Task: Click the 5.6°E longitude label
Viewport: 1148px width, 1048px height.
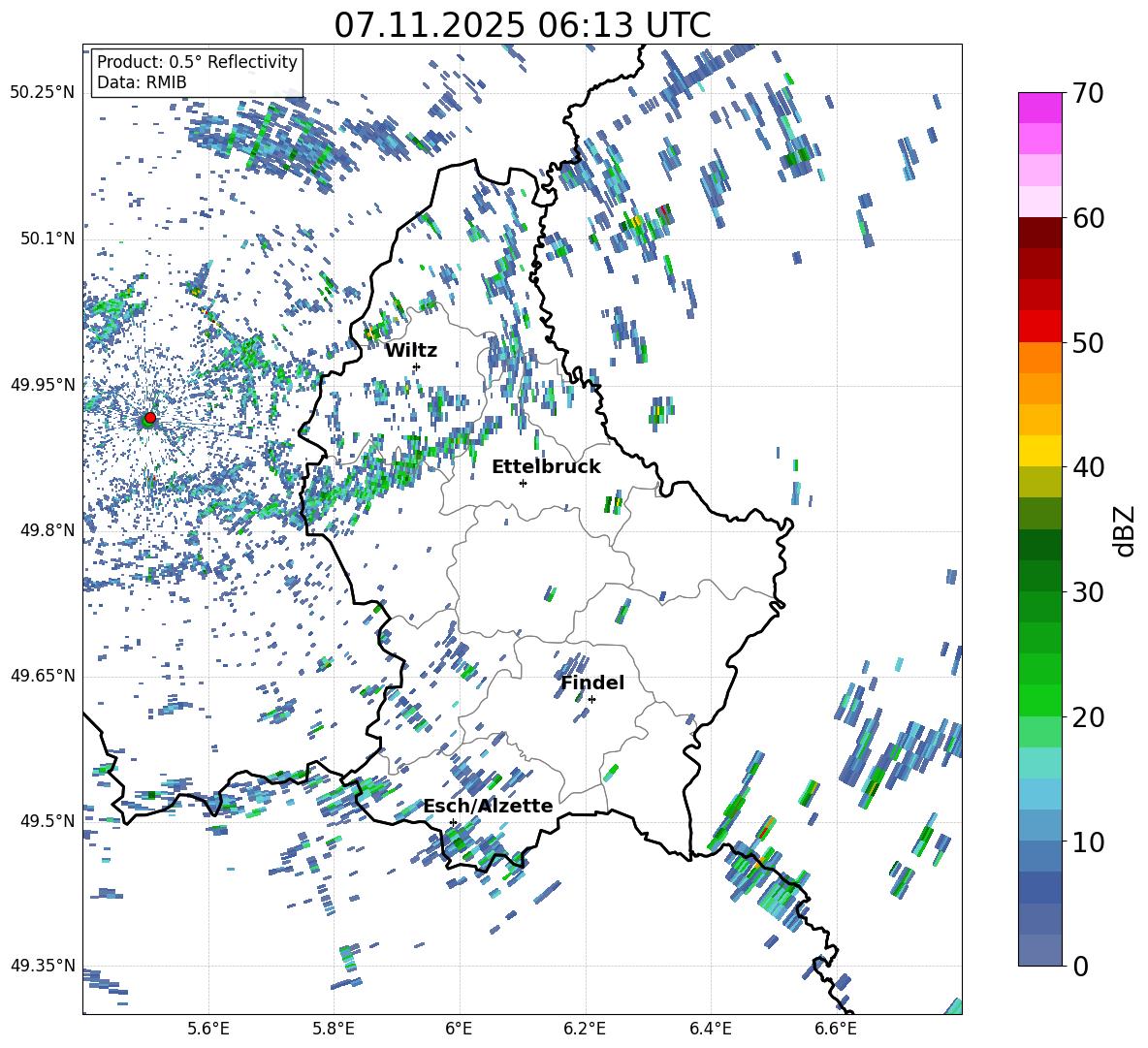Action: (208, 1029)
